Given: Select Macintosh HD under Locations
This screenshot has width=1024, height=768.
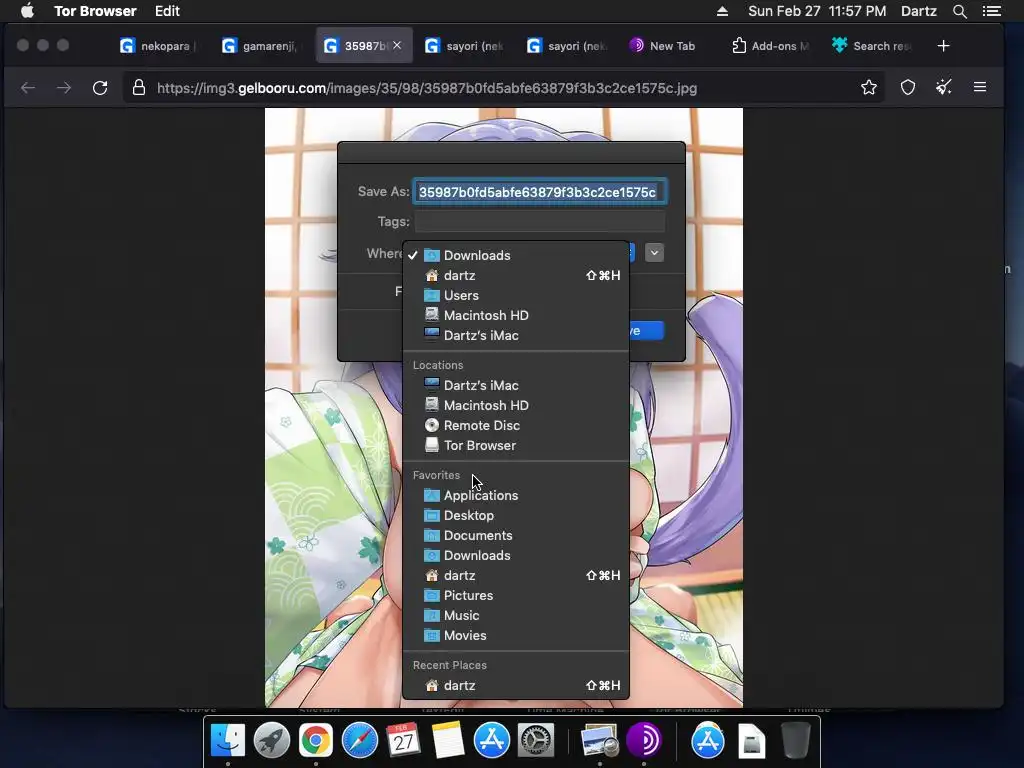Looking at the screenshot, I should coord(516,406).
